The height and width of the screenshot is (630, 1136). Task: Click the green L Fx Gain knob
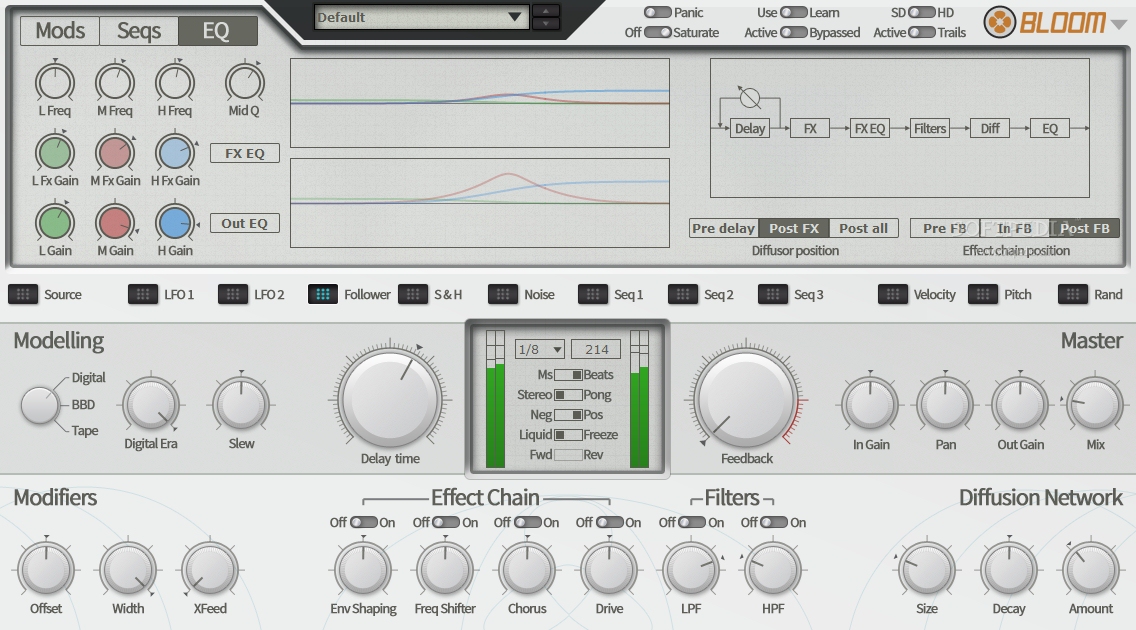(55, 153)
